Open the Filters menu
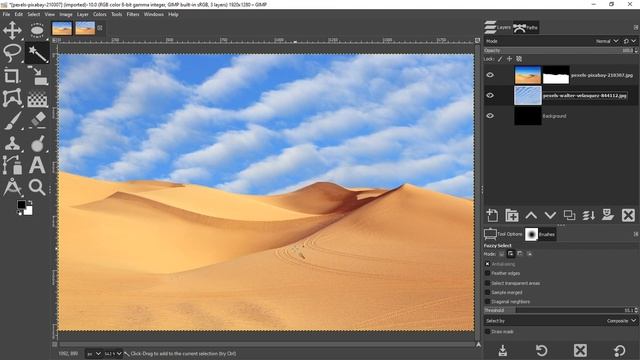 coord(133,14)
